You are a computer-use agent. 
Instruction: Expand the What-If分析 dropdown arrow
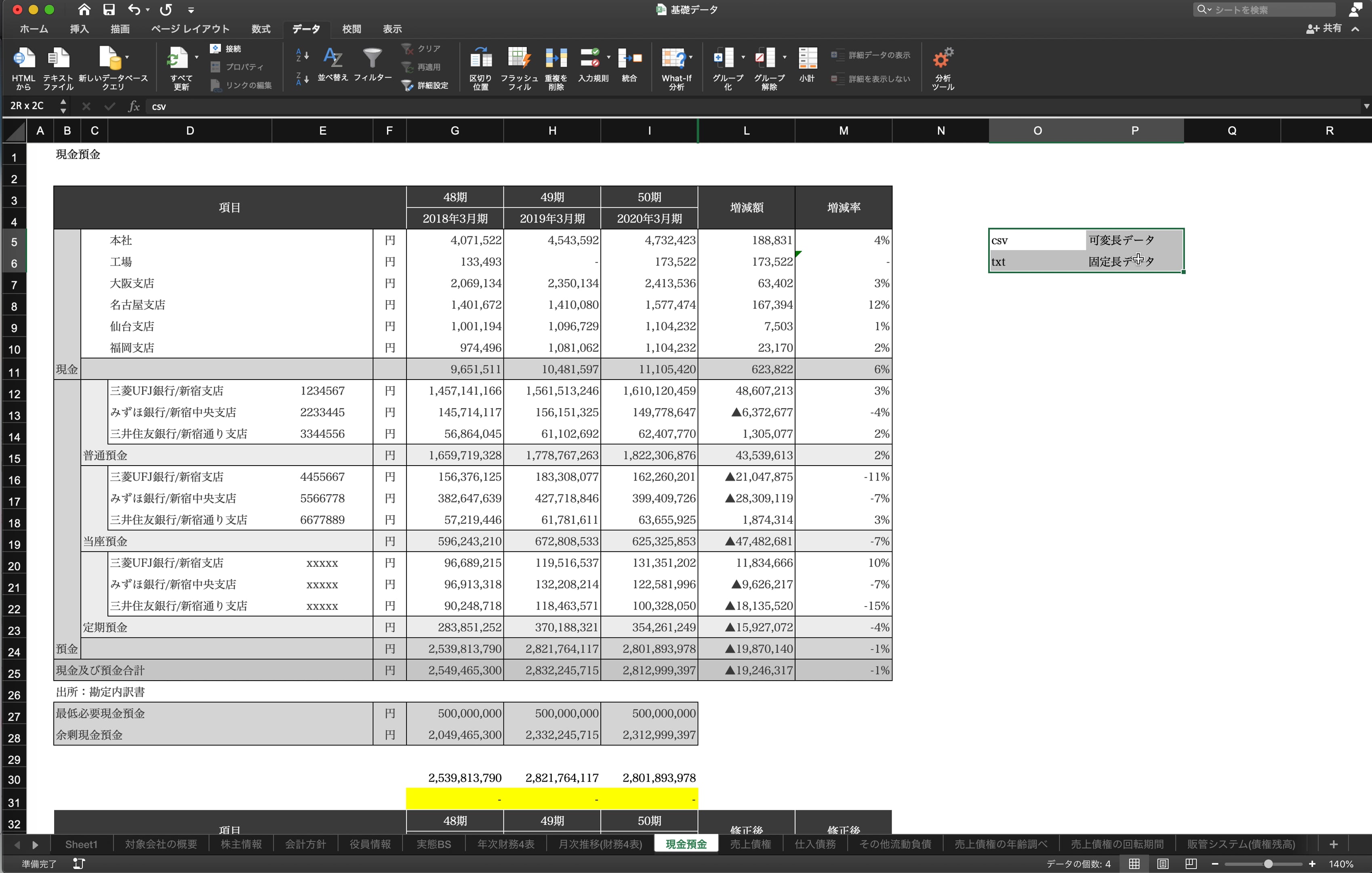[691, 57]
